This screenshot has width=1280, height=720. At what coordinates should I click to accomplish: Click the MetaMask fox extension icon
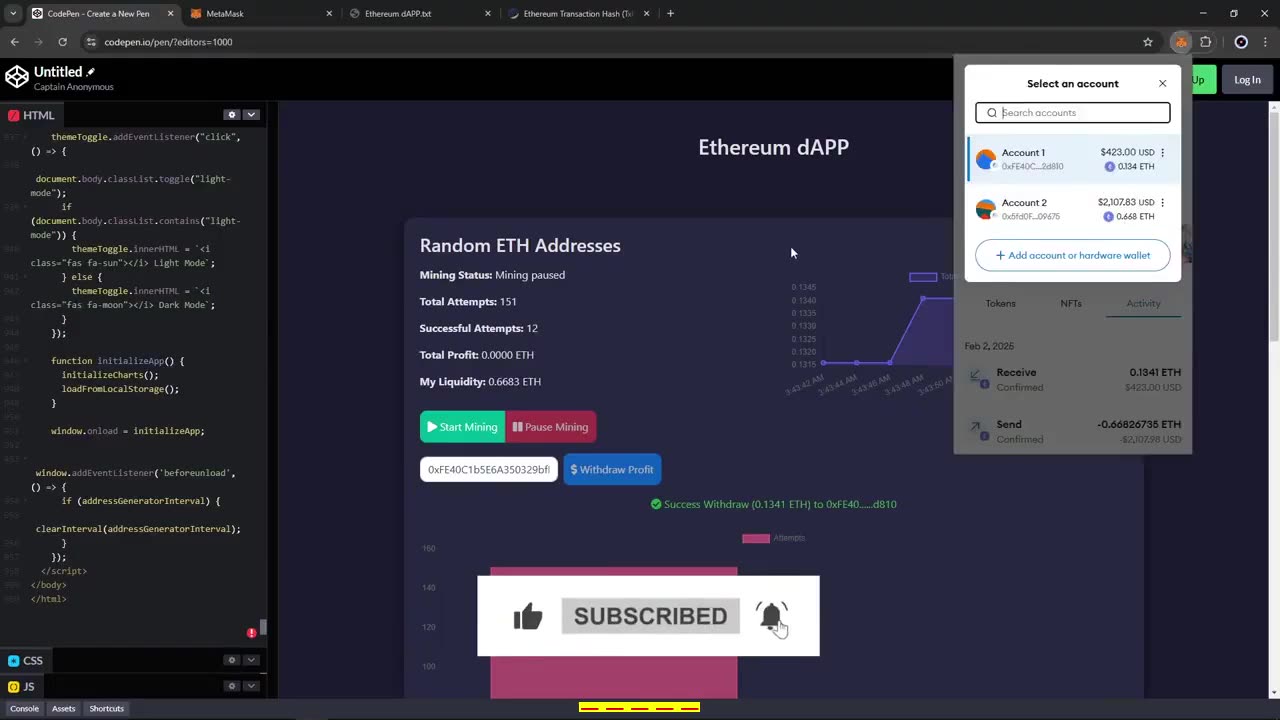click(1181, 42)
